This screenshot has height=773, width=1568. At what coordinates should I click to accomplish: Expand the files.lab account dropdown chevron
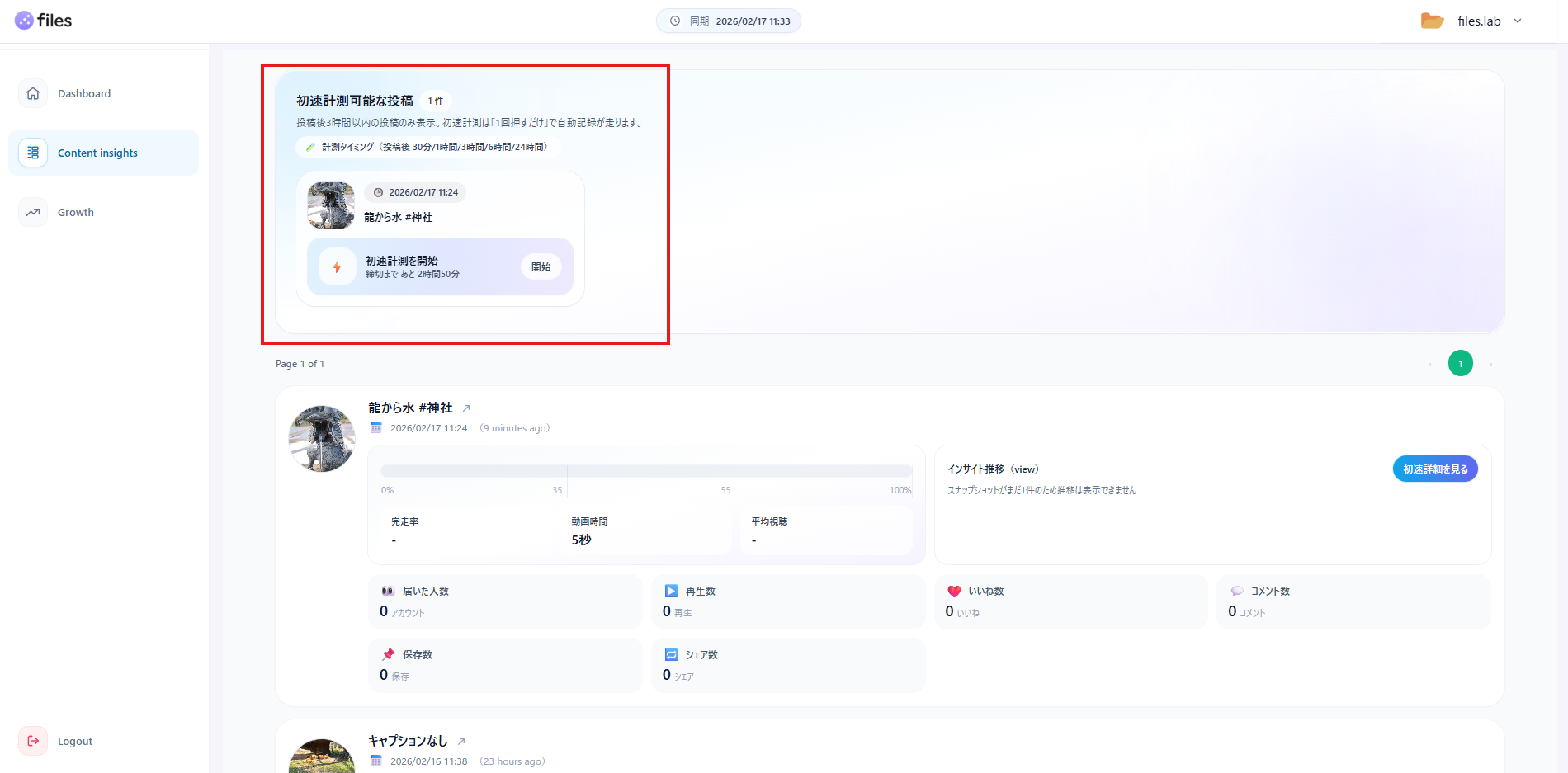point(1518,21)
